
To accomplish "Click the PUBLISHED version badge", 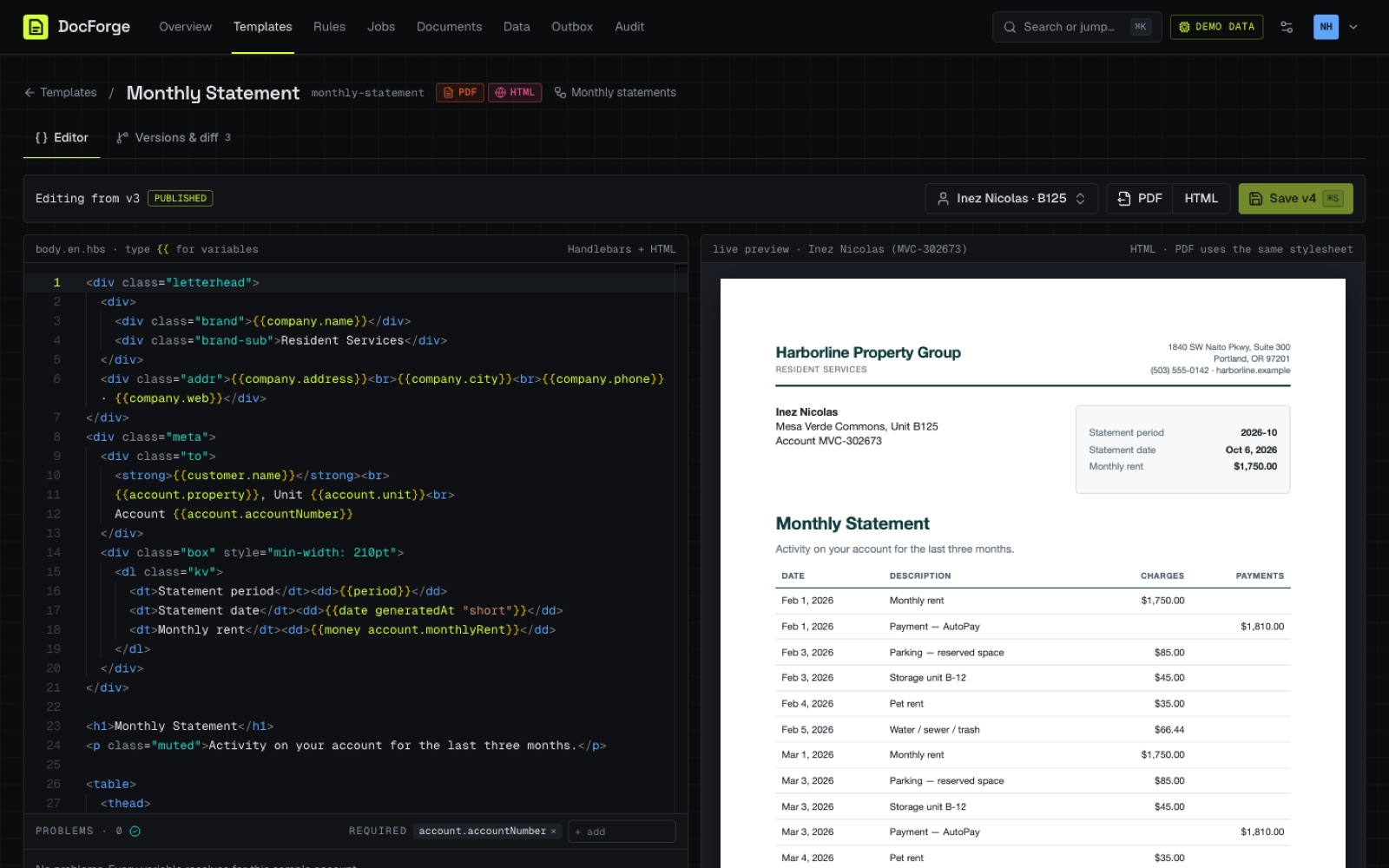I will click(181, 199).
